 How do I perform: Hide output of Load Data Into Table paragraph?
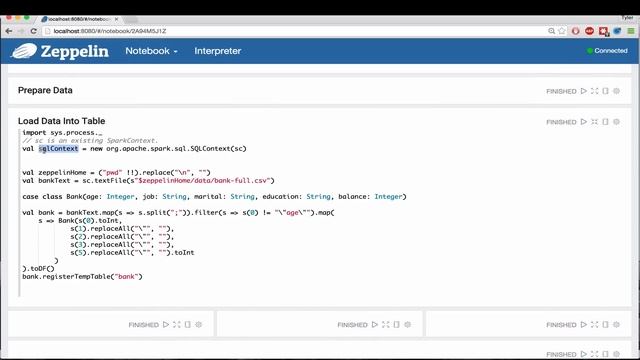point(606,122)
